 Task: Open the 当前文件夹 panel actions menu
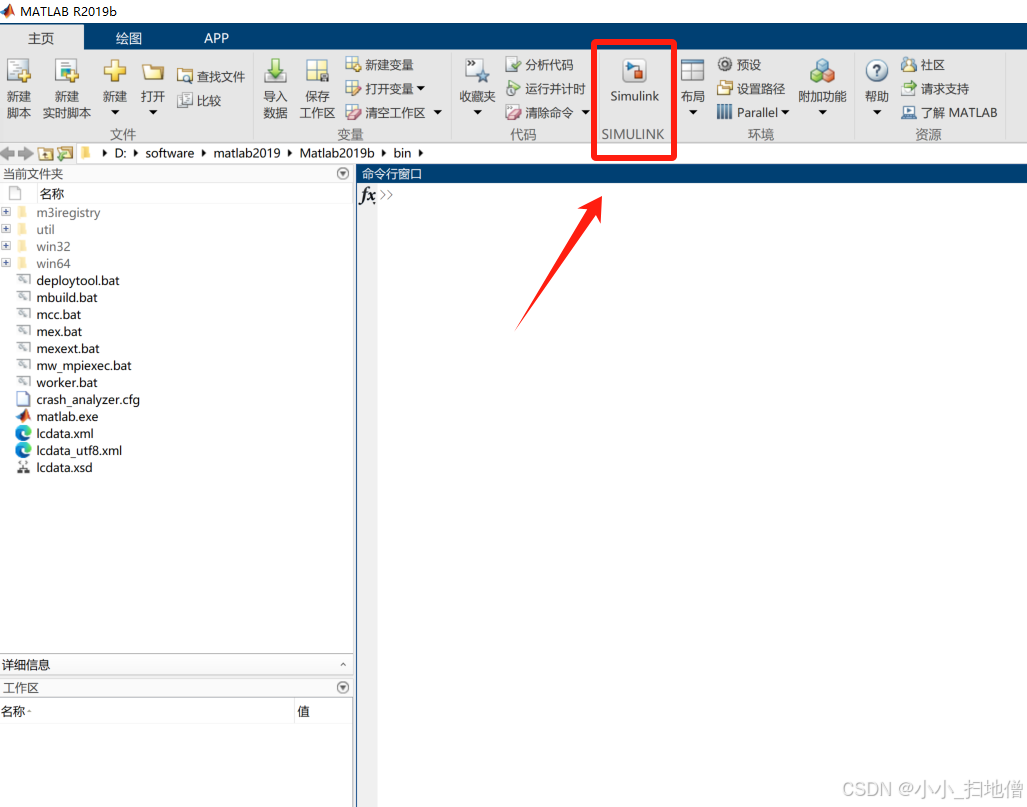pyautogui.click(x=343, y=174)
